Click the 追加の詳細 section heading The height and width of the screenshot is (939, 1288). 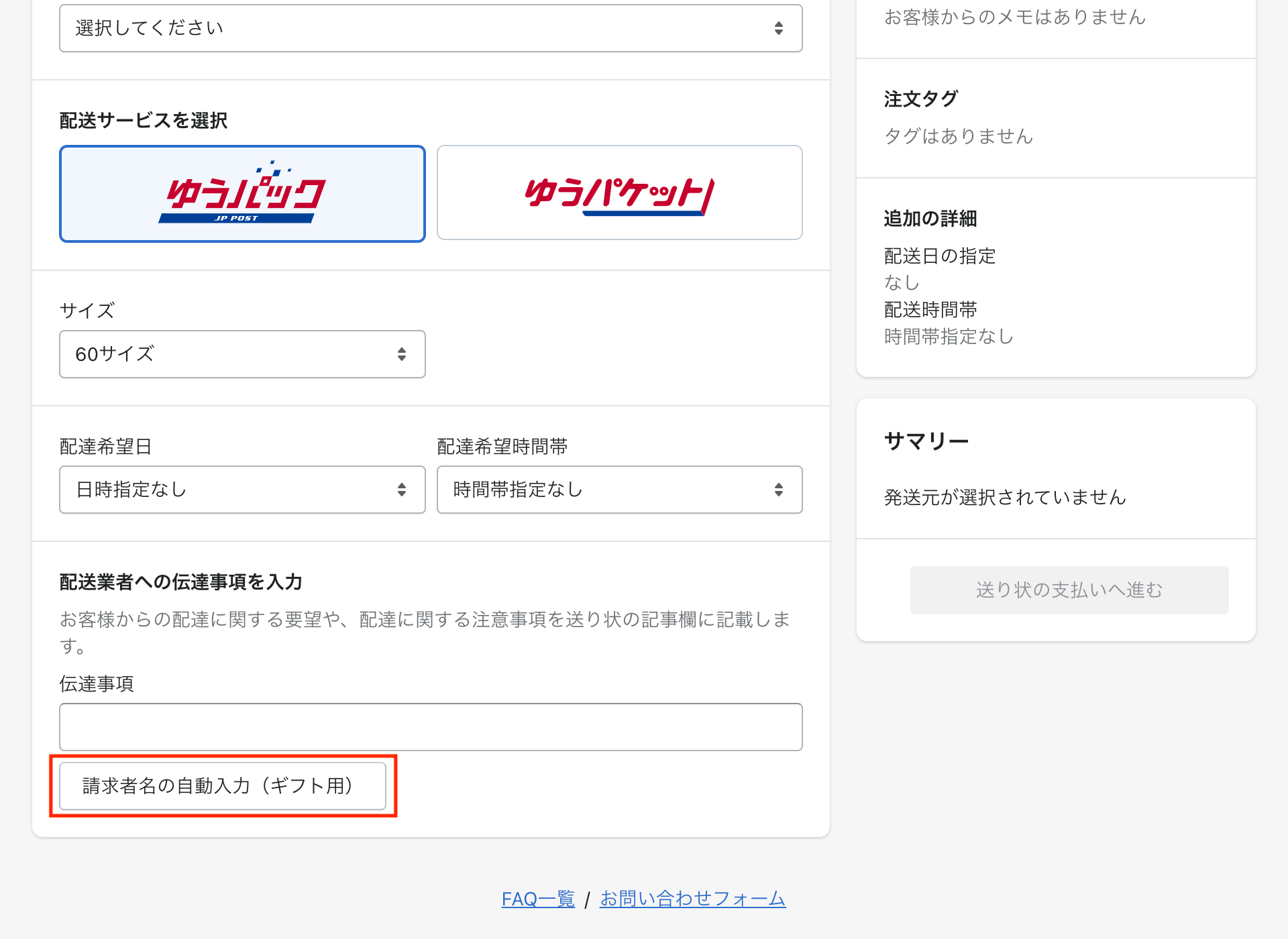[930, 219]
